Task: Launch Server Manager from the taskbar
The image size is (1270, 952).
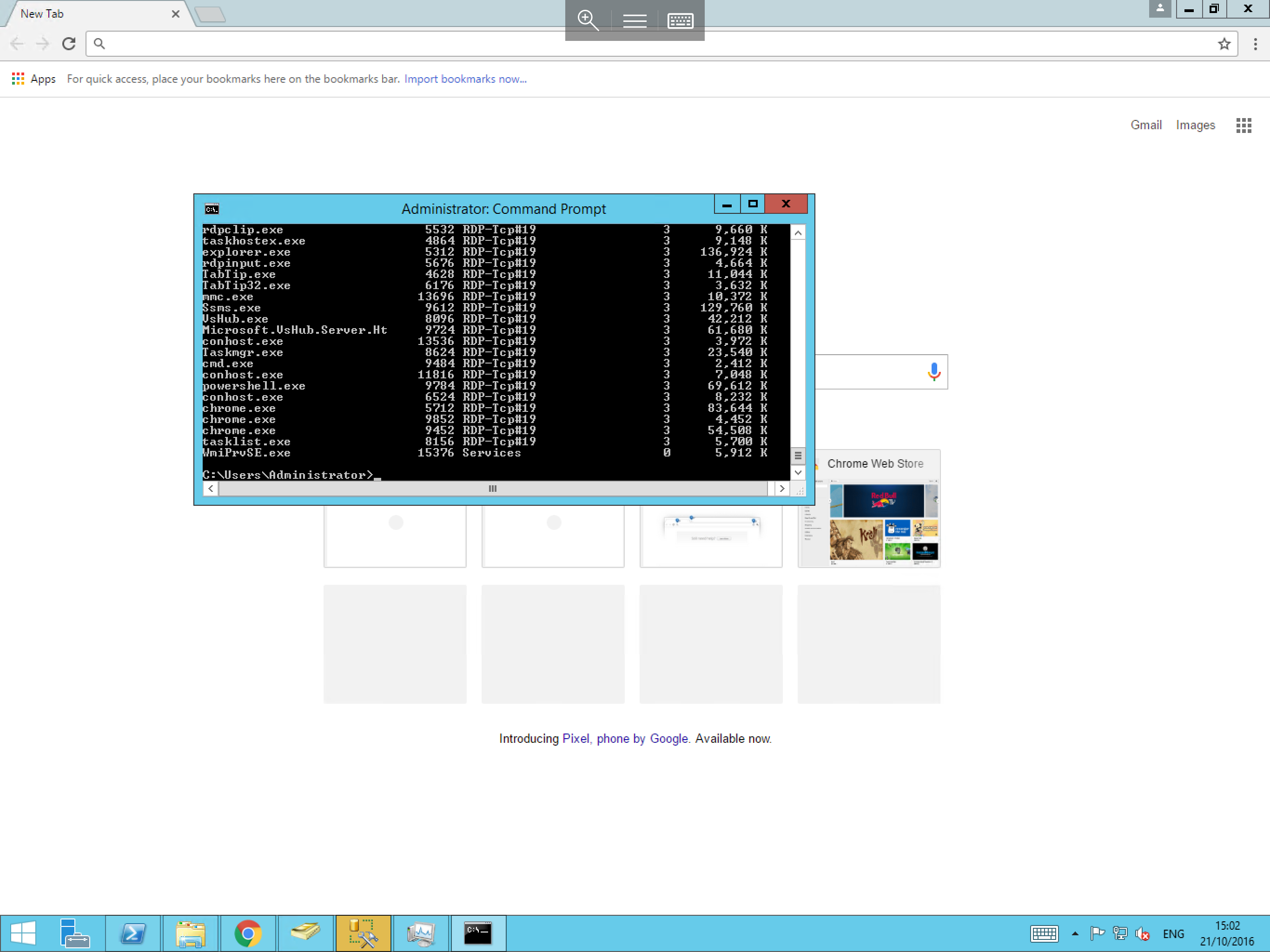Action: [x=75, y=933]
